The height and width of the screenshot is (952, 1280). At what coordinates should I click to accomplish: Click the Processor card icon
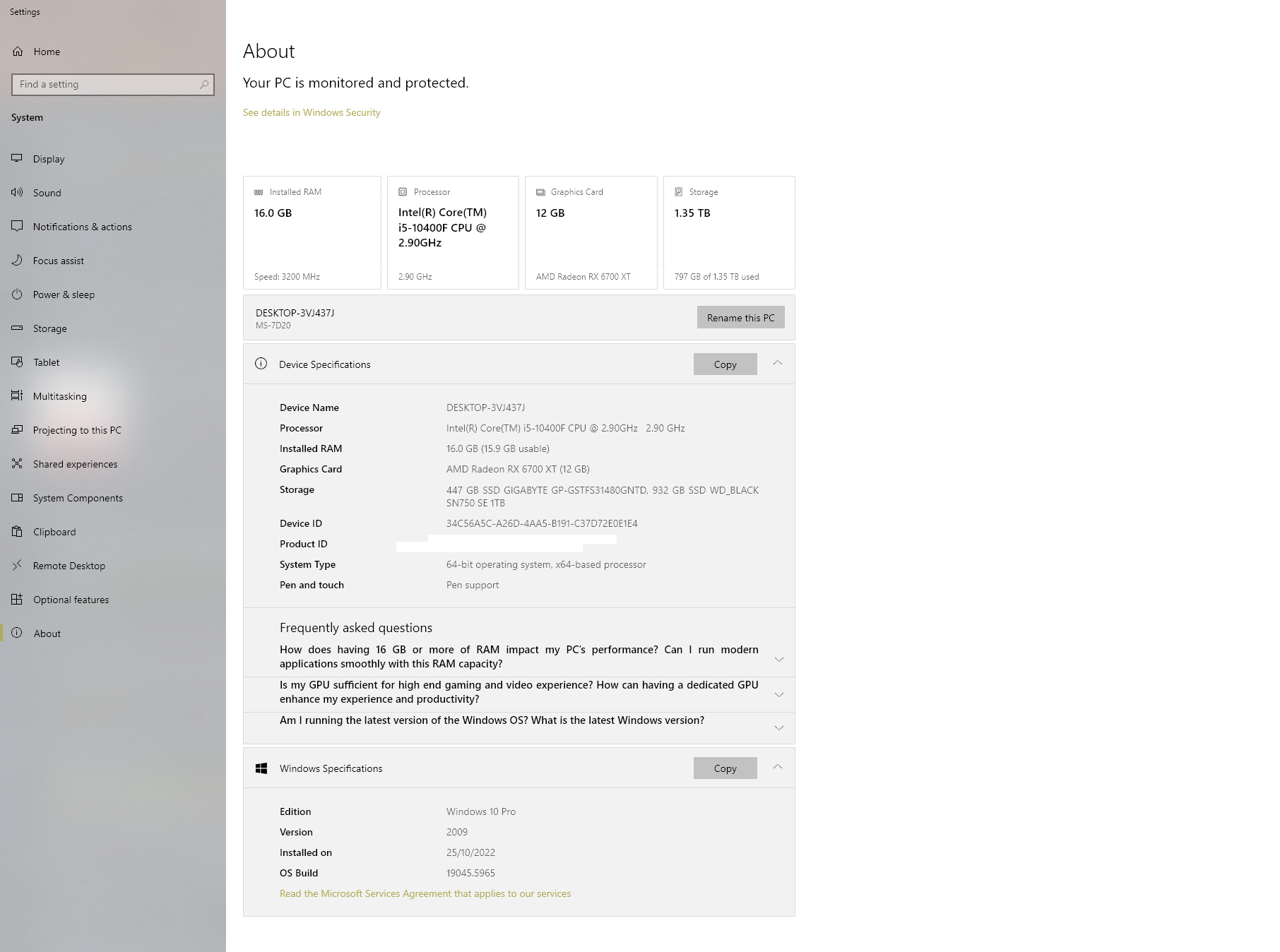(x=403, y=192)
